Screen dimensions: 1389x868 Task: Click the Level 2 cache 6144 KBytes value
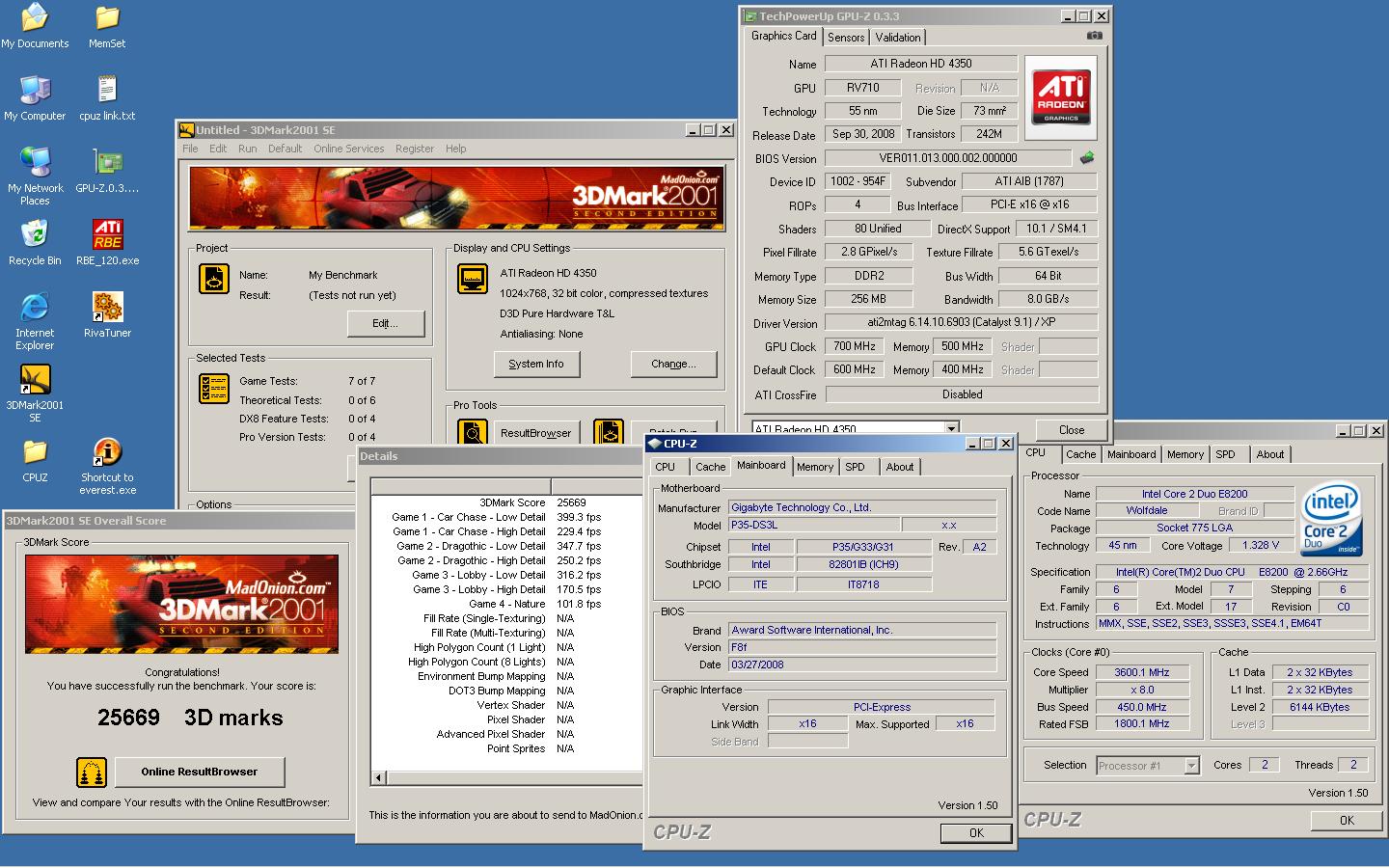(1320, 707)
